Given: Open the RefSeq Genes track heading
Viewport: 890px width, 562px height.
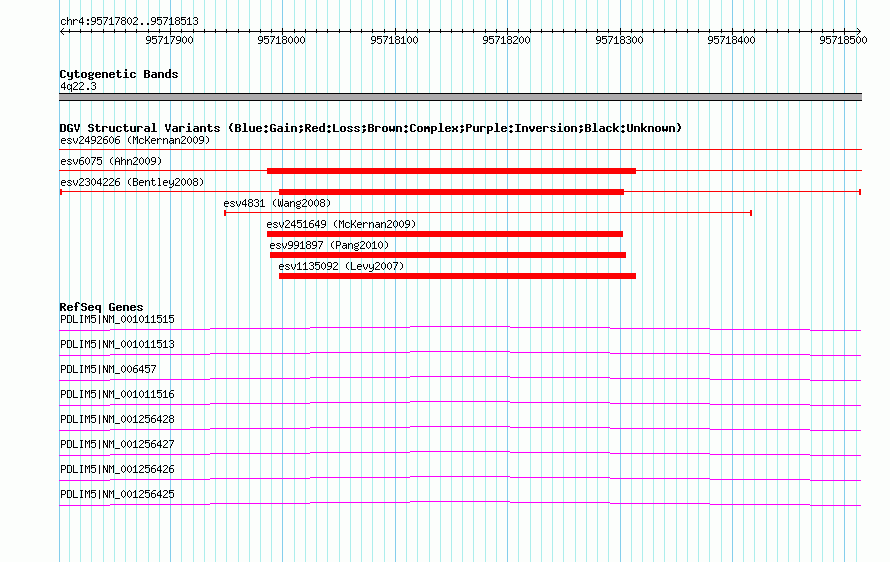Looking at the screenshot, I should [x=102, y=307].
